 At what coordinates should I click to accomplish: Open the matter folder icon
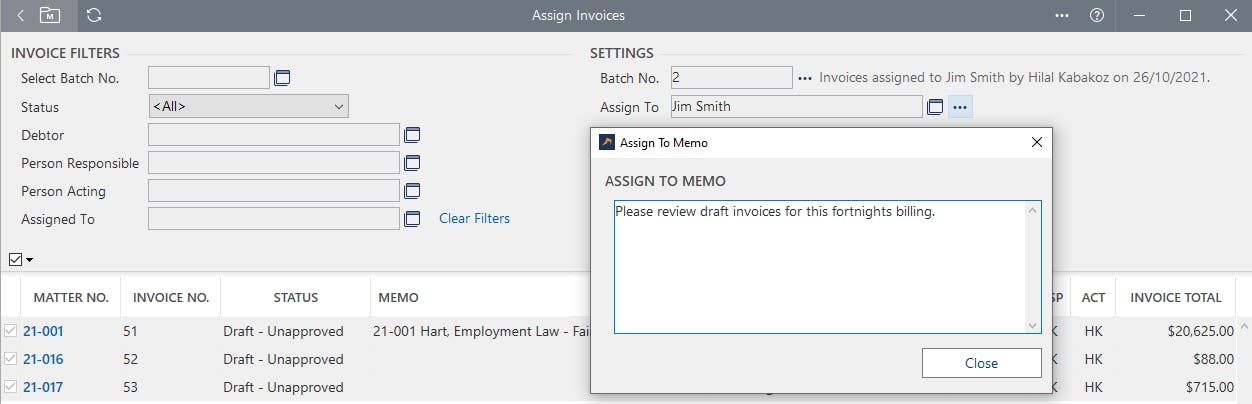[x=50, y=15]
